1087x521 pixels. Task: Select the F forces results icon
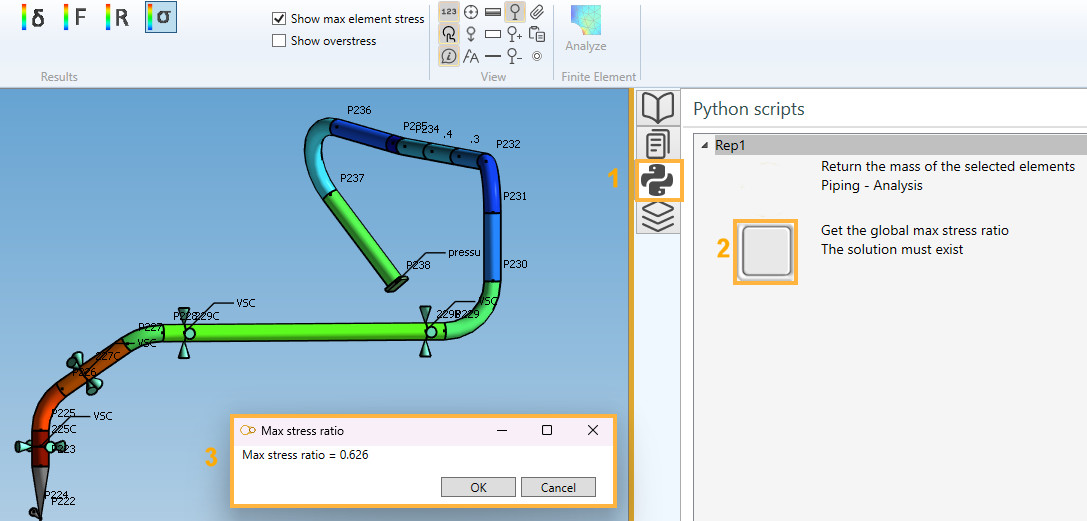[75, 17]
